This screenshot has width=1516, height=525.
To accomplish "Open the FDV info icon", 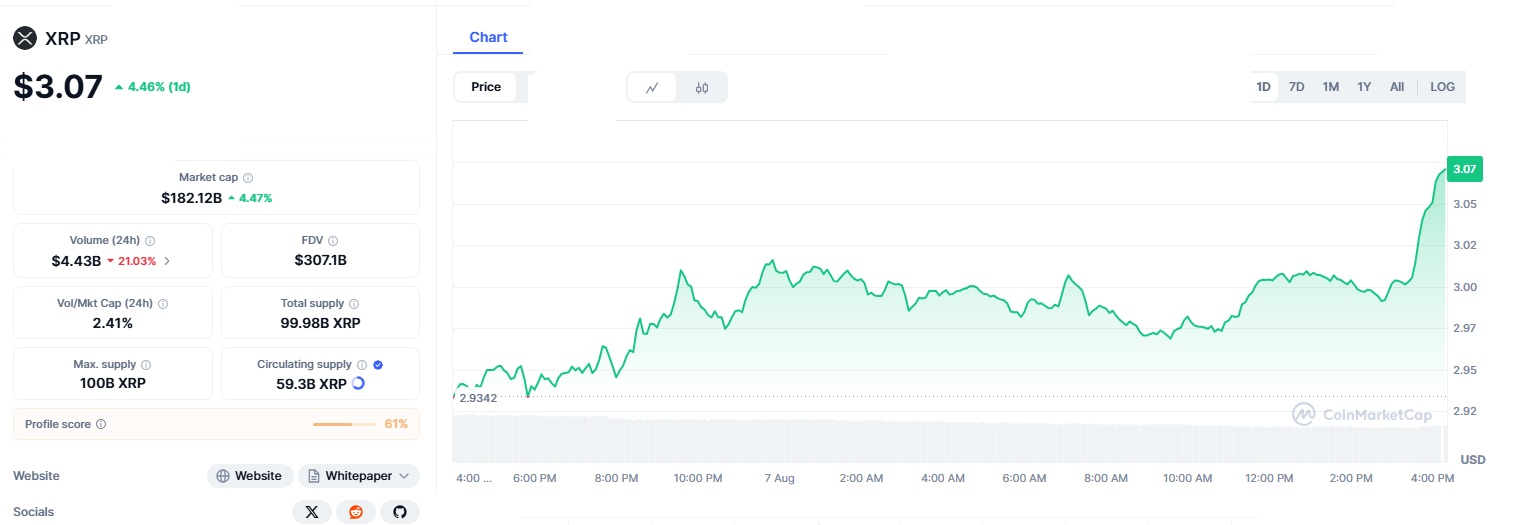I will [333, 241].
